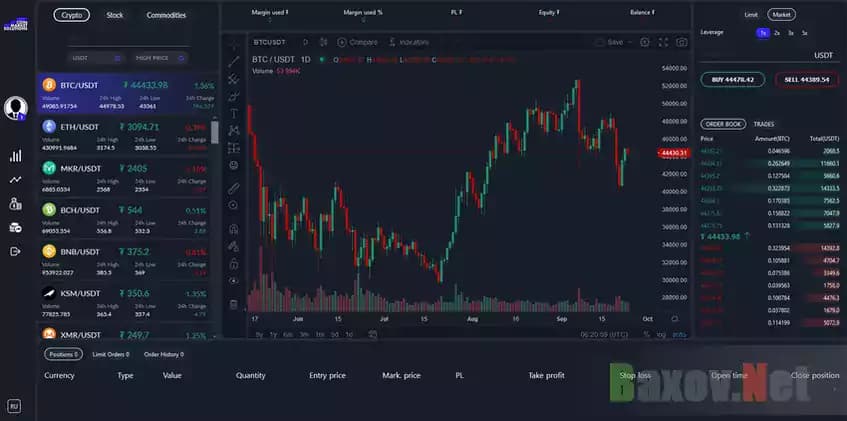Open the HIGH PRICE sort dropdown
Viewport: 847px width, 421px height.
160,58
